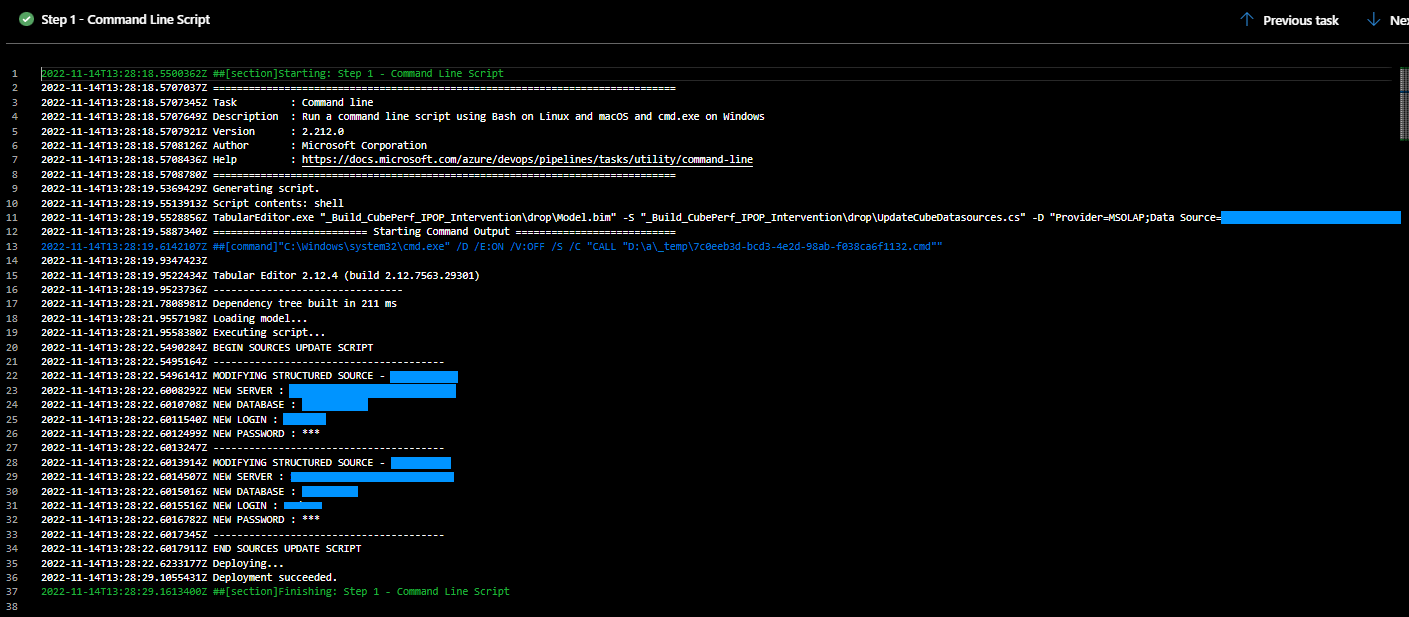Select the Step 1 - Command Line Script title
The width and height of the screenshot is (1409, 617).
click(x=125, y=19)
